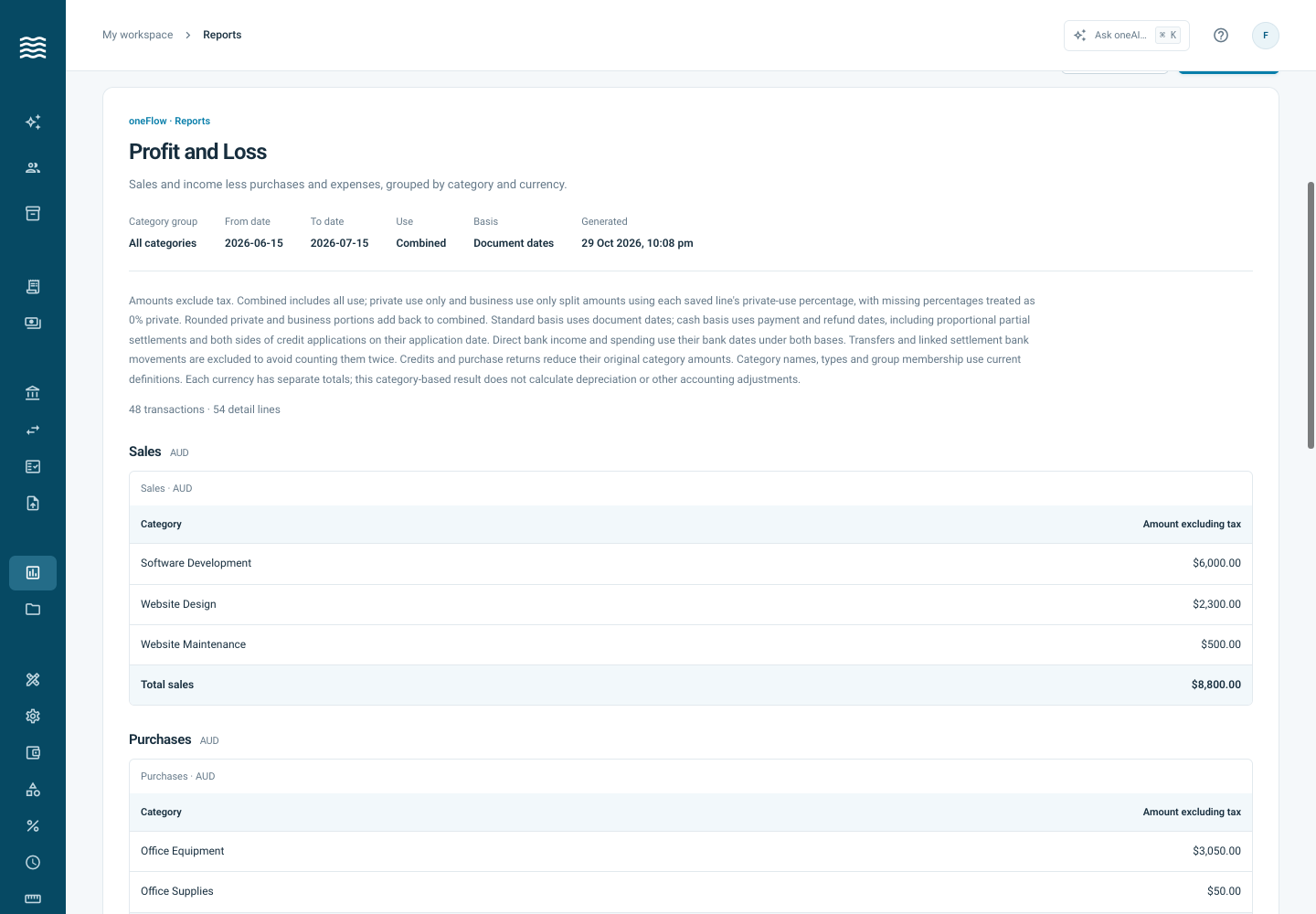
Task: Open the percent tax rates sidebar icon
Action: click(x=33, y=826)
